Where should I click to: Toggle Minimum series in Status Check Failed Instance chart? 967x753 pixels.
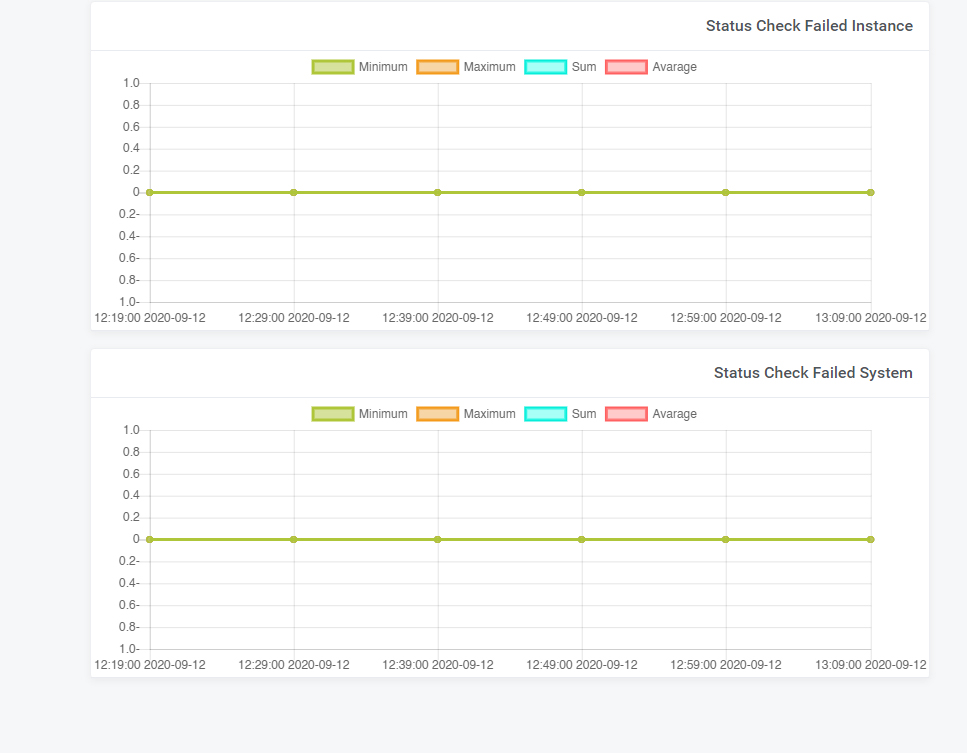pos(360,67)
